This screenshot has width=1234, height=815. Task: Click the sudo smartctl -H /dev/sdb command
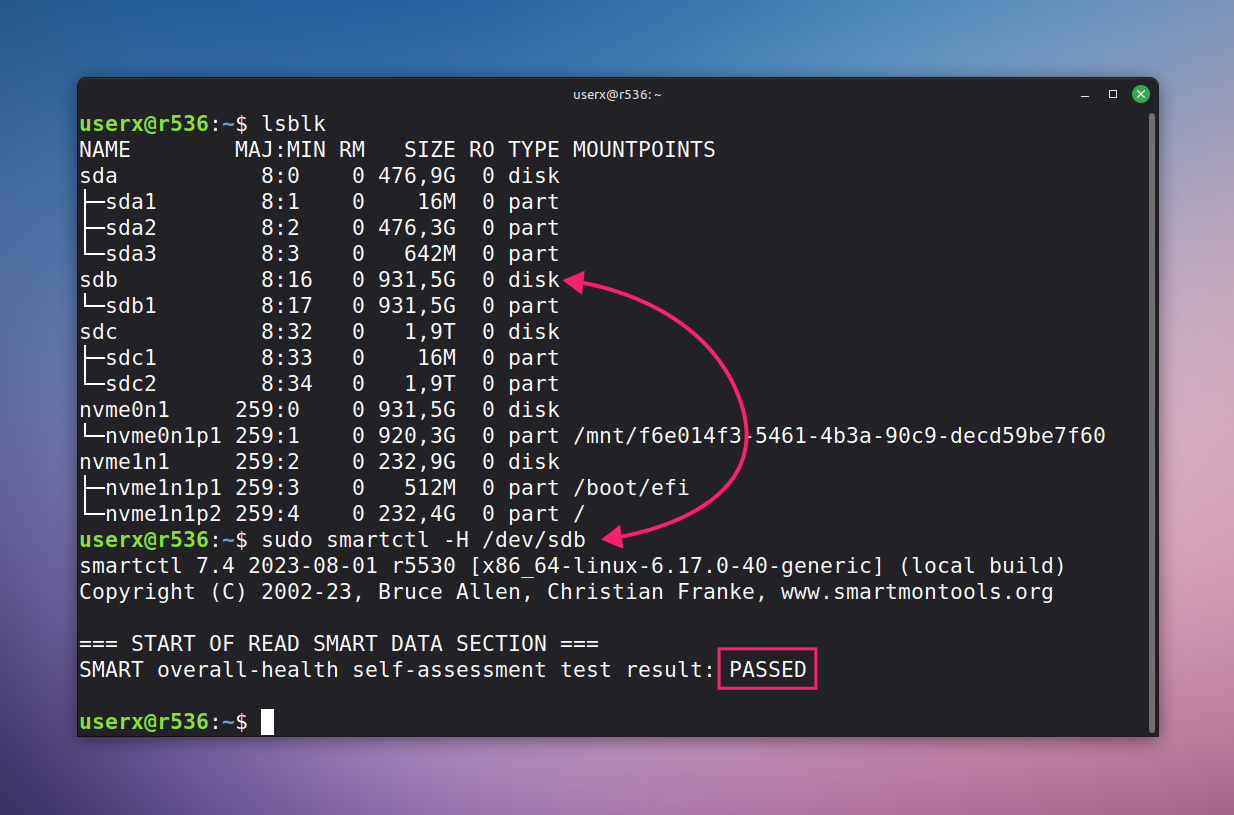[423, 540]
